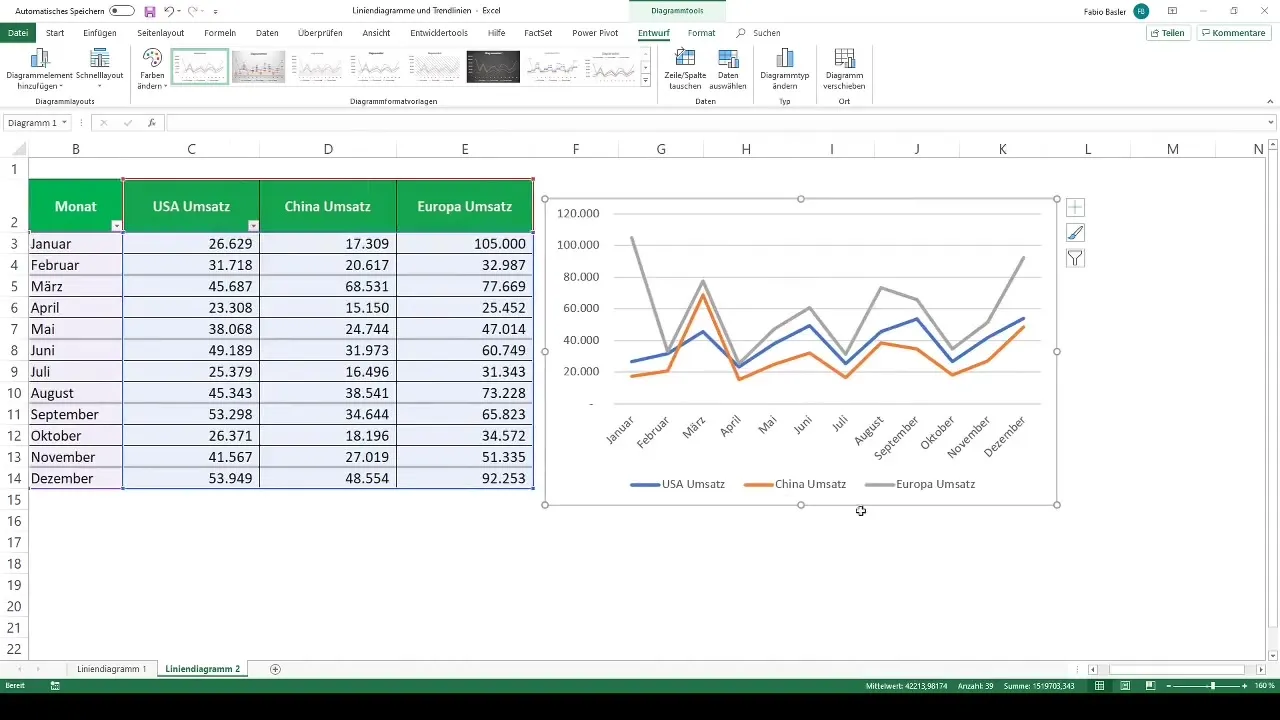Click the Page Layout view icon

(1125, 686)
